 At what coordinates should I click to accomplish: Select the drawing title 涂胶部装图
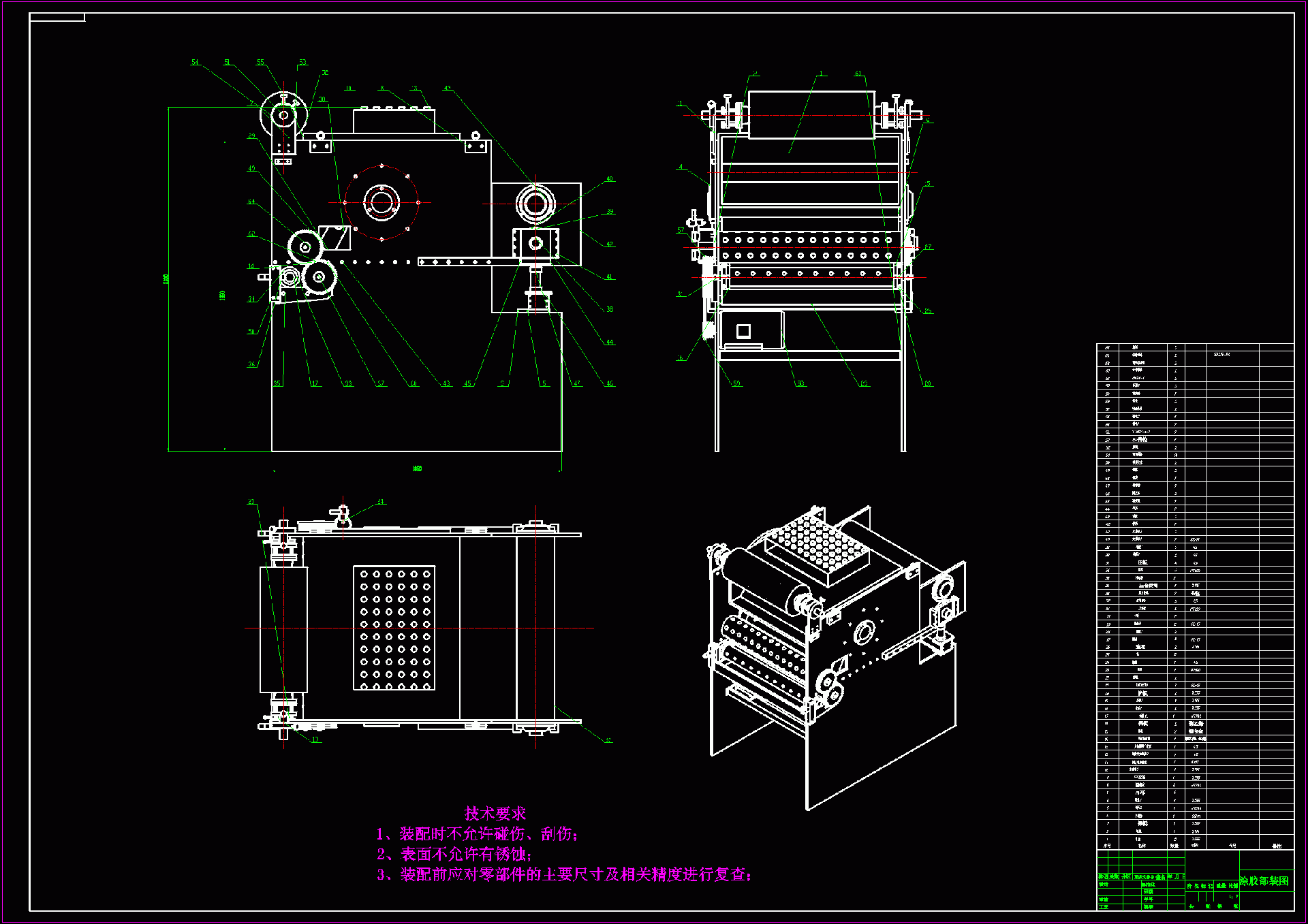click(1264, 881)
